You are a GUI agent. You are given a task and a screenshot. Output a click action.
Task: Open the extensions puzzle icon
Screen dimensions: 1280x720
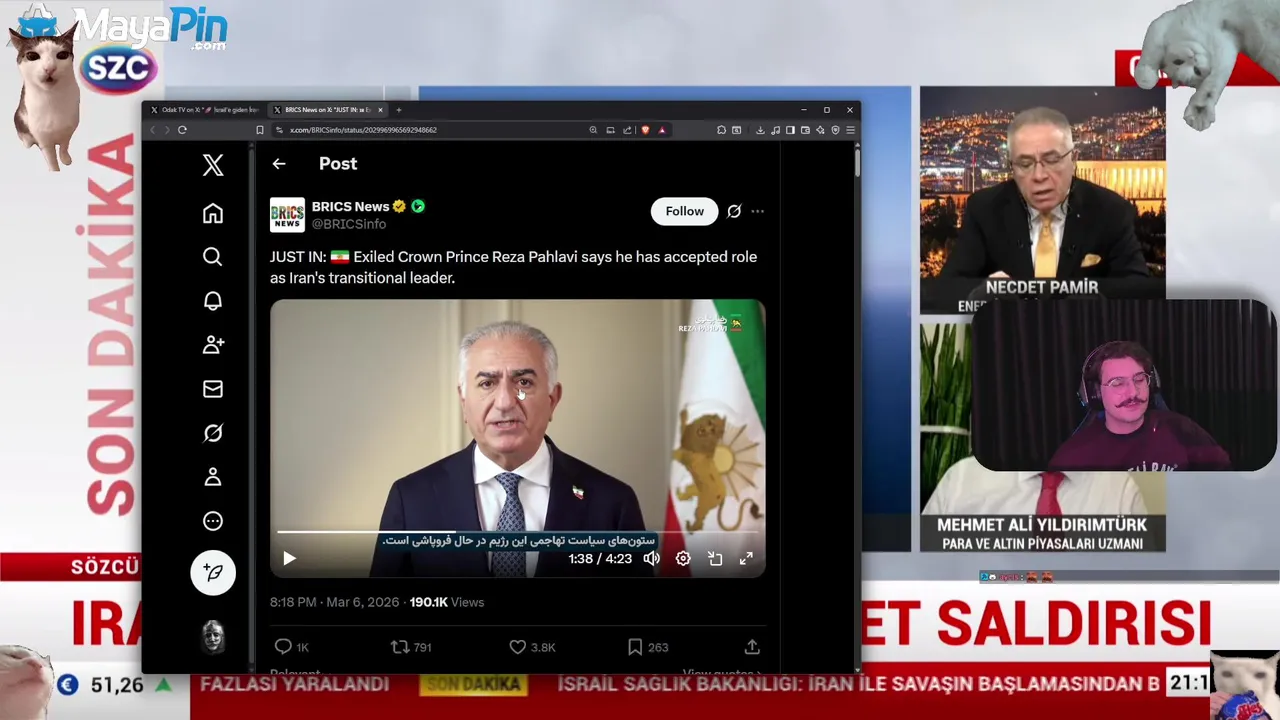[721, 130]
